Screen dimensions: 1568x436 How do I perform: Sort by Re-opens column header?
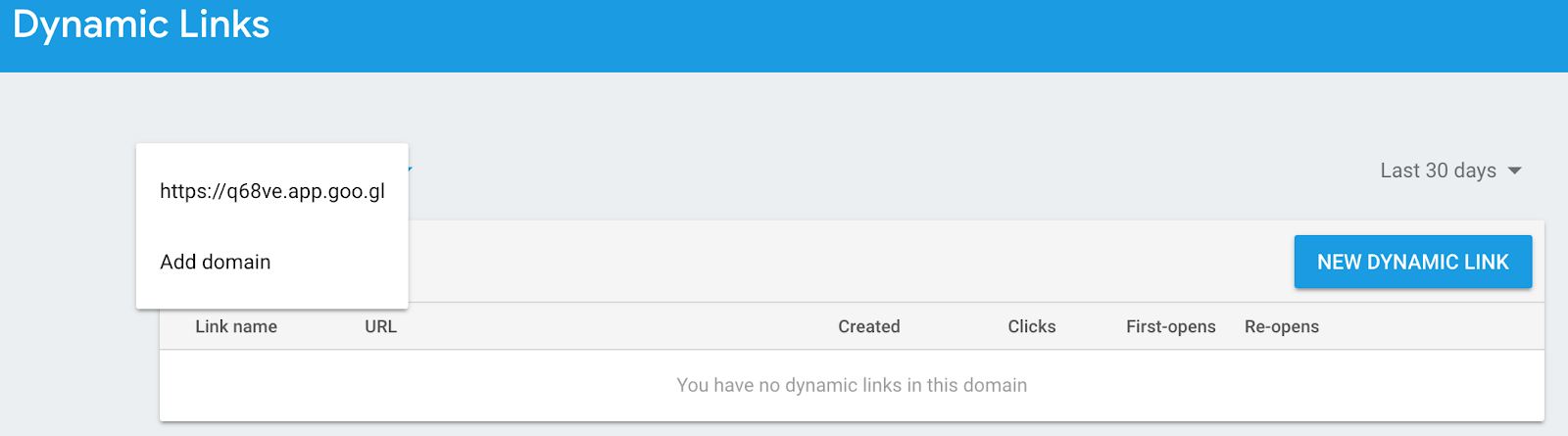1282,326
